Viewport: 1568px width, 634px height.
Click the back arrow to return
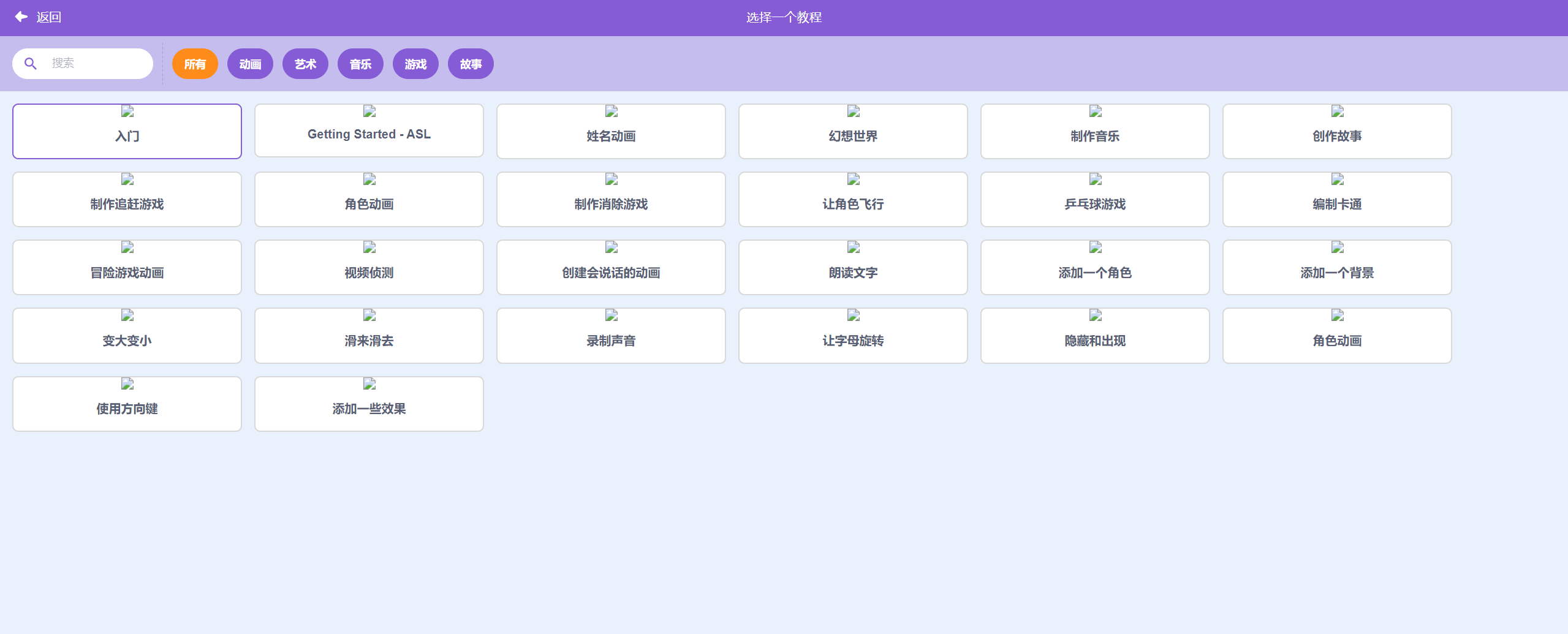click(20, 17)
